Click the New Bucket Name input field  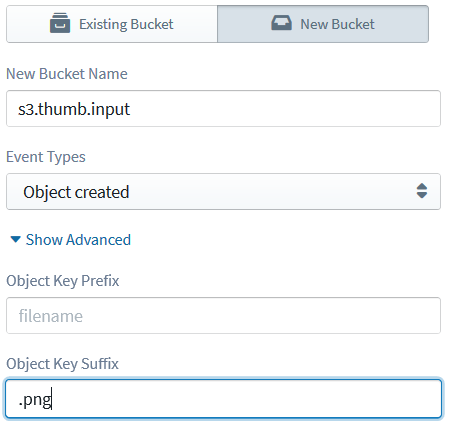pos(223,109)
